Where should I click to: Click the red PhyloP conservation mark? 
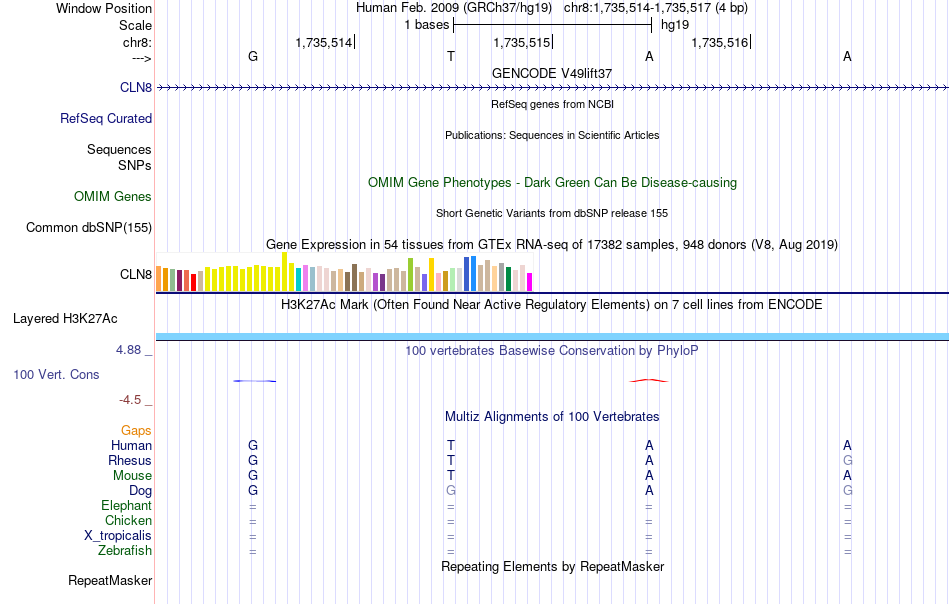(649, 380)
